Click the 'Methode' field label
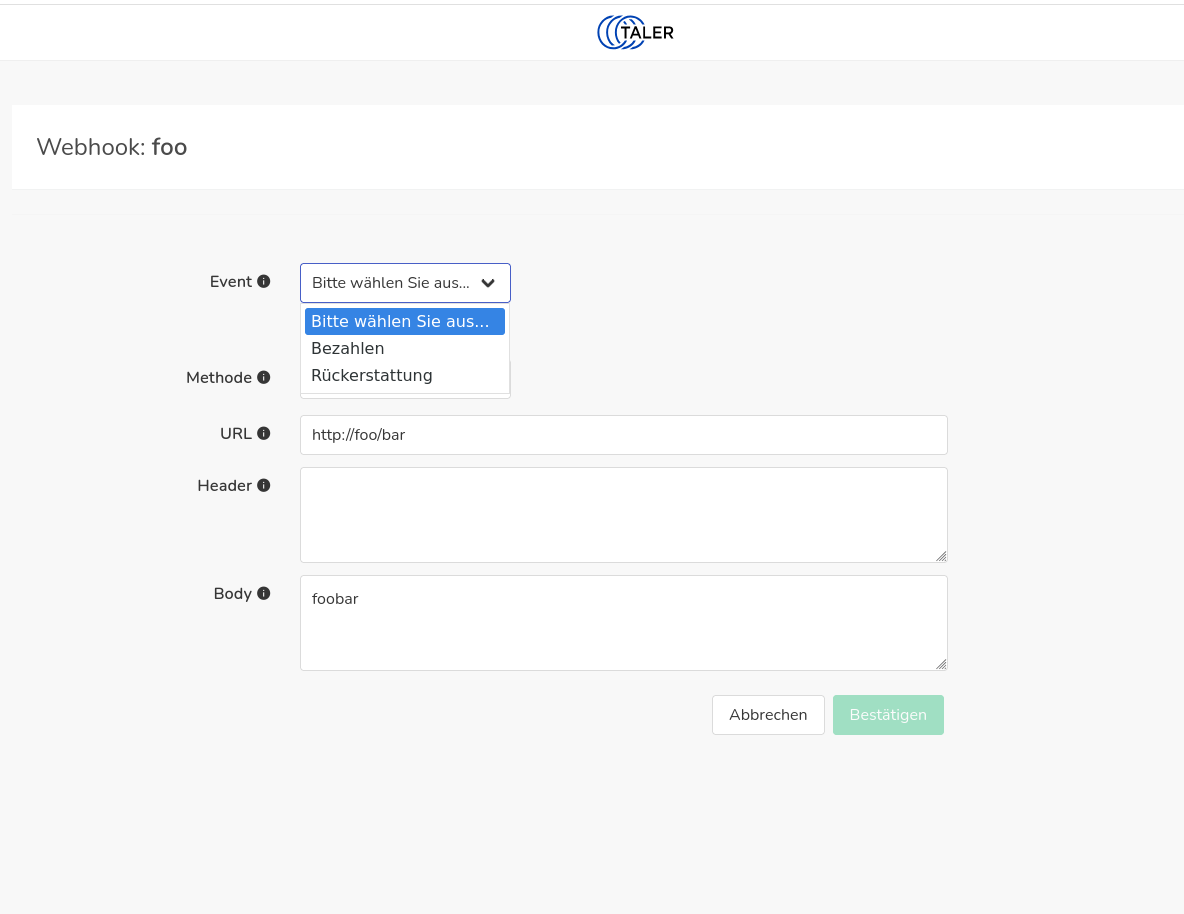The width and height of the screenshot is (1184, 914). coord(218,378)
